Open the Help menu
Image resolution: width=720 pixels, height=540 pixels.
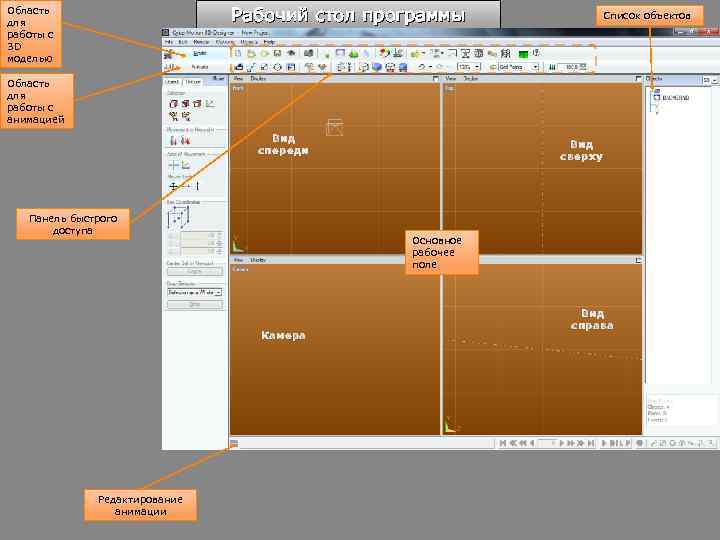click(269, 42)
